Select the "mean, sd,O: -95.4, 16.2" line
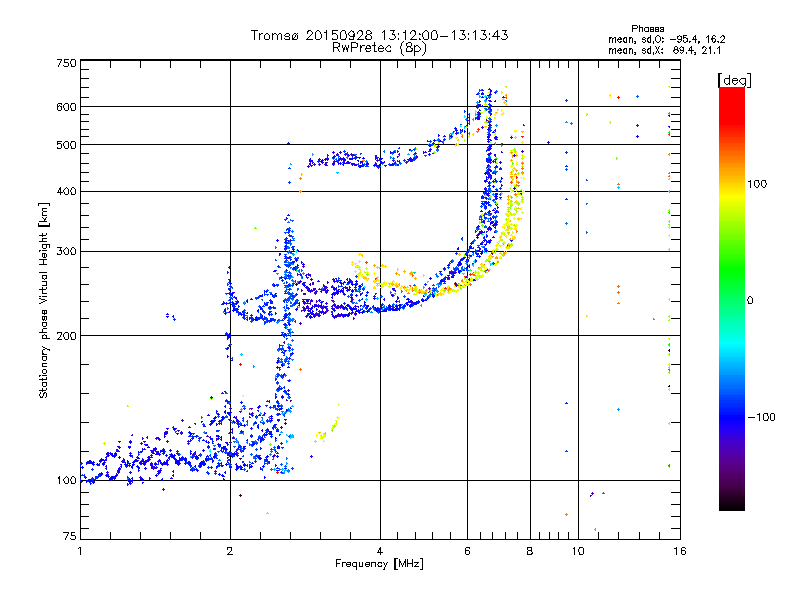Screen dimensions: 800x600 pos(666,39)
